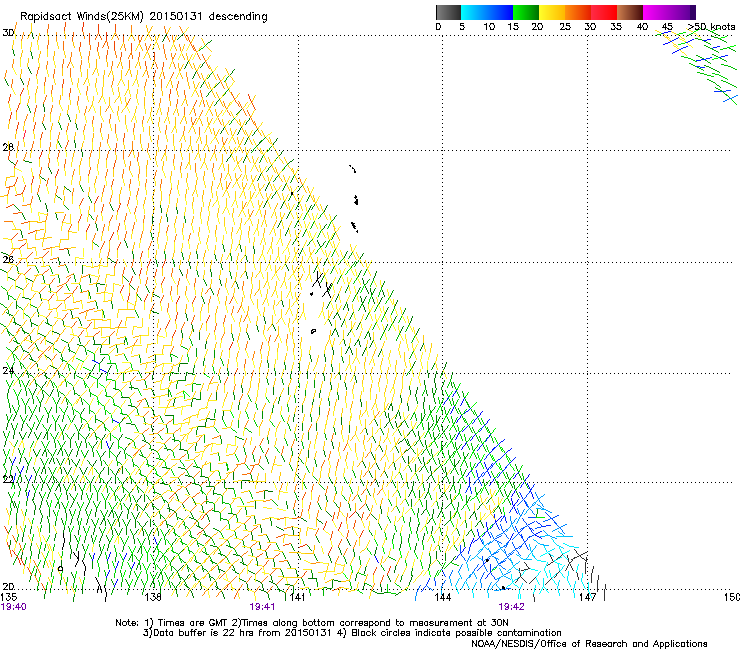The height and width of the screenshot is (650, 740).
Task: Click the latitude label '28'
Action: coord(8,147)
